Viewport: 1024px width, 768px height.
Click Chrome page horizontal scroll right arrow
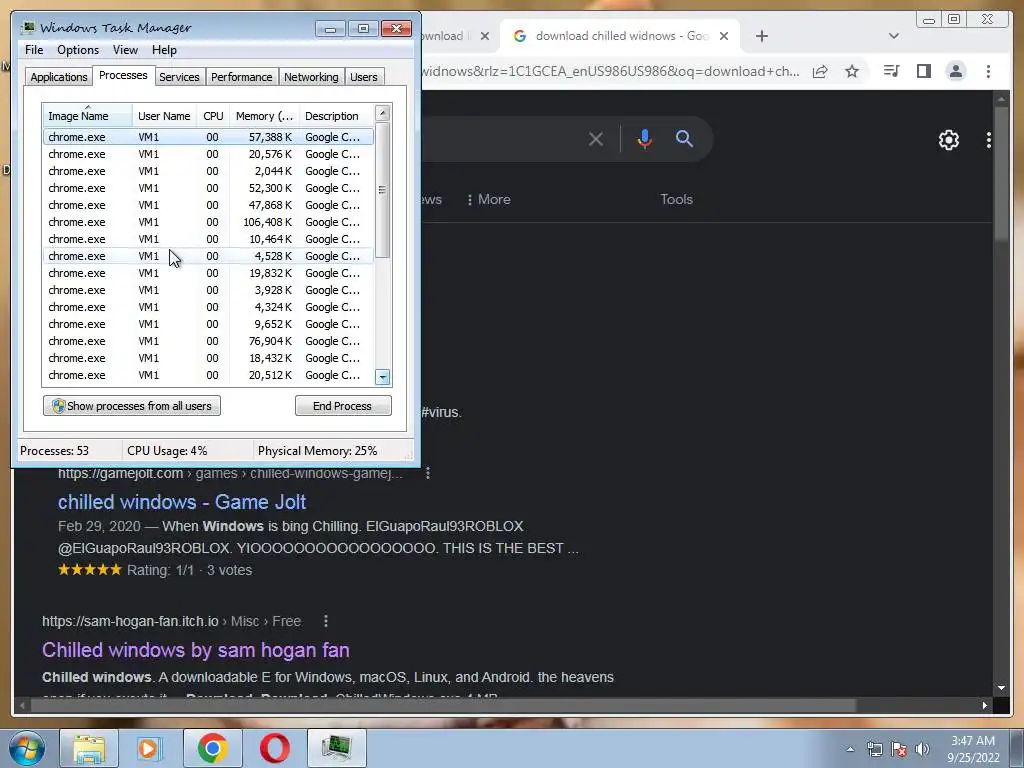(985, 705)
